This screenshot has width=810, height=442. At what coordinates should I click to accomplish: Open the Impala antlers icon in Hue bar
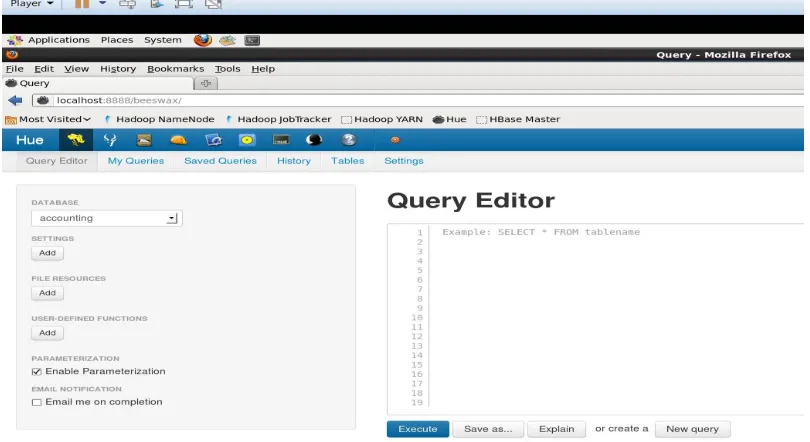[110, 140]
